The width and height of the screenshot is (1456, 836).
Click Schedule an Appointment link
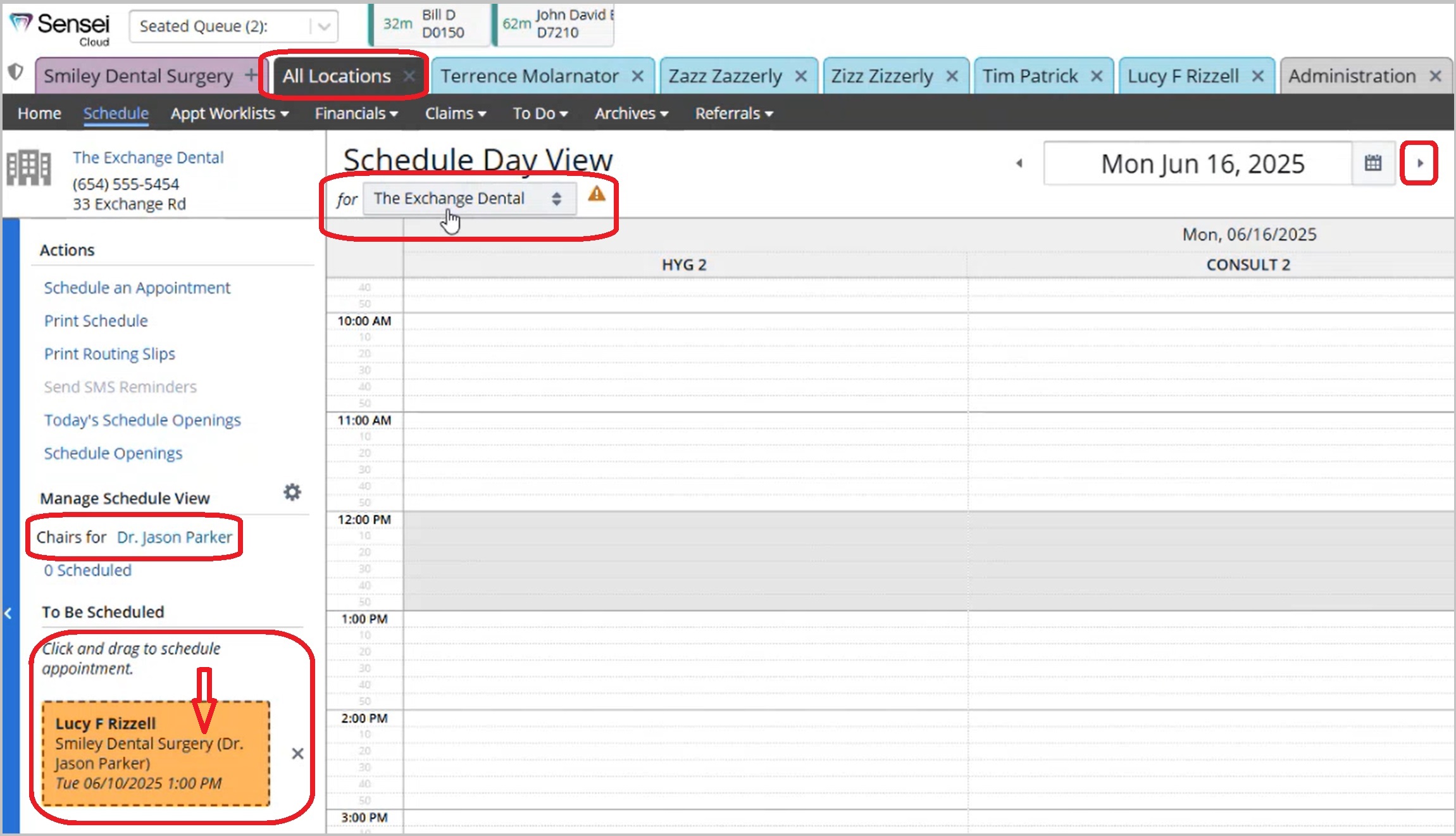point(137,287)
